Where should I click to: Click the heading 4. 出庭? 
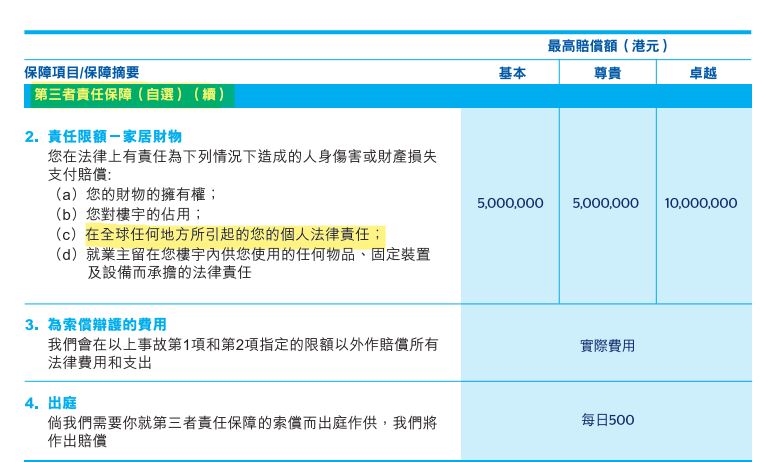pos(51,403)
